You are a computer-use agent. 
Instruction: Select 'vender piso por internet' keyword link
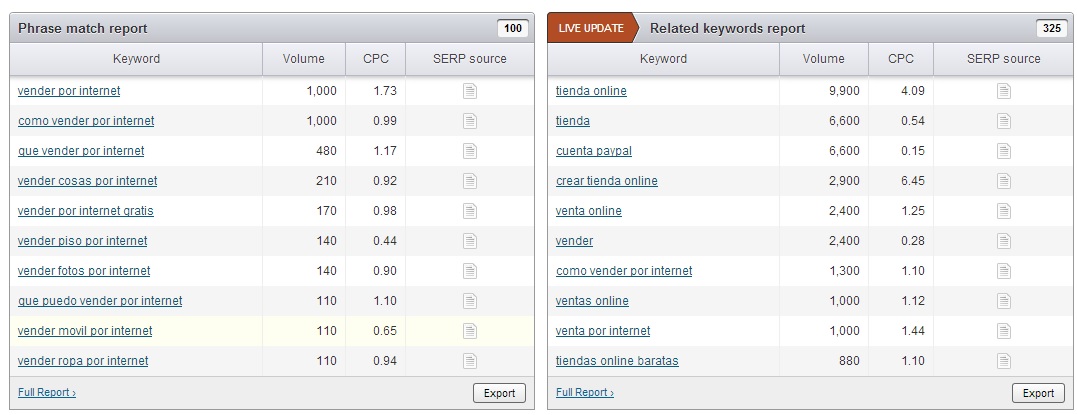(x=82, y=240)
